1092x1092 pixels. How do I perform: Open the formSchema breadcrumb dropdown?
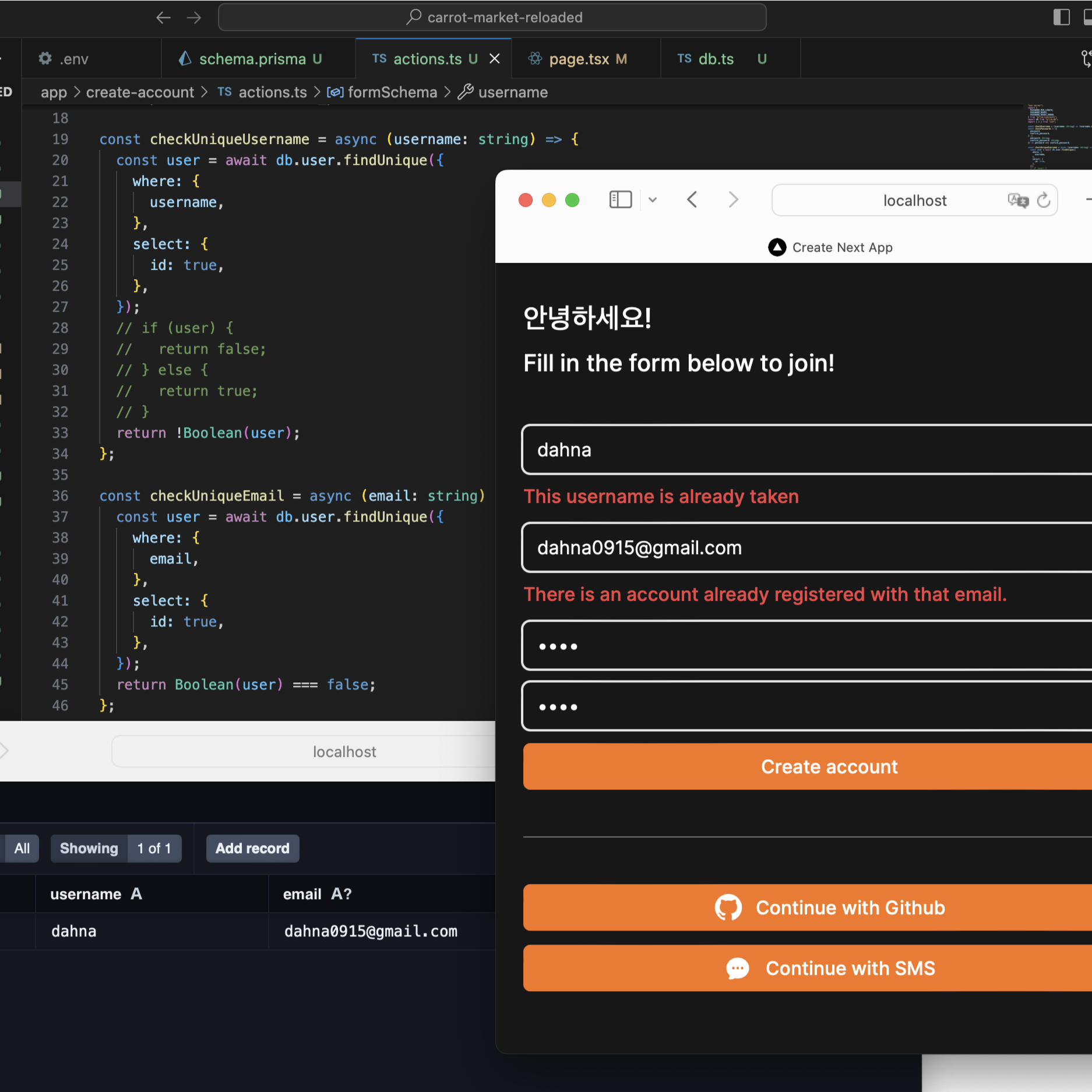click(382, 92)
